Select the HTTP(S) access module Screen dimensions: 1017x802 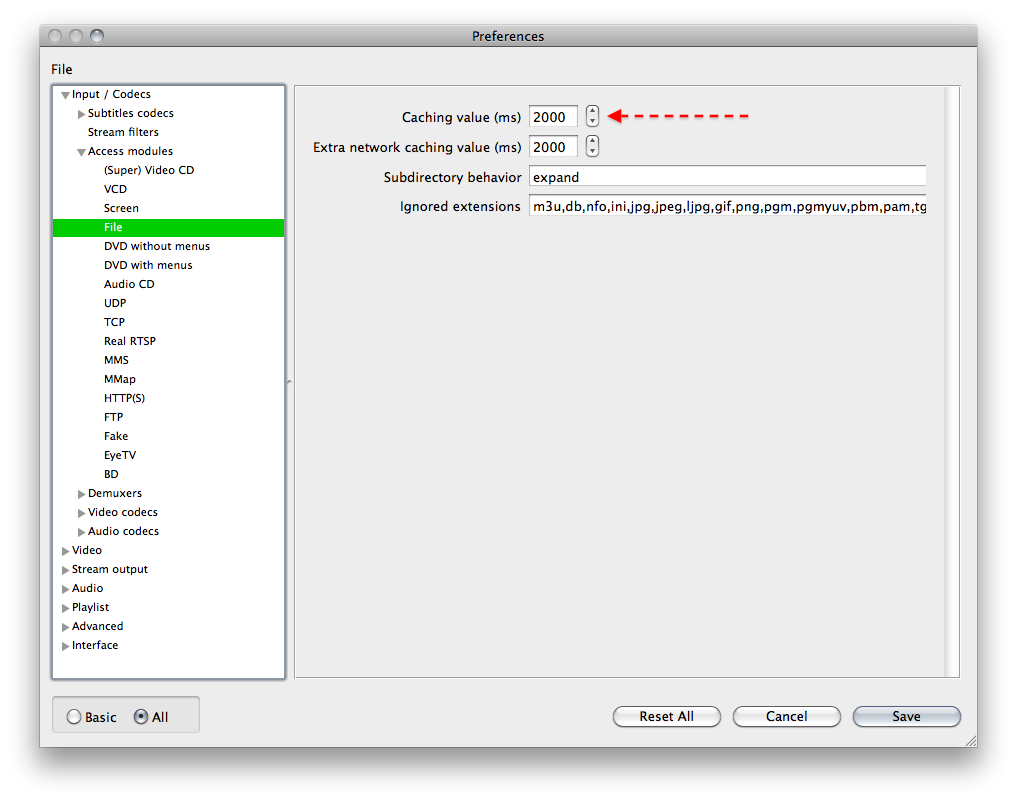125,398
